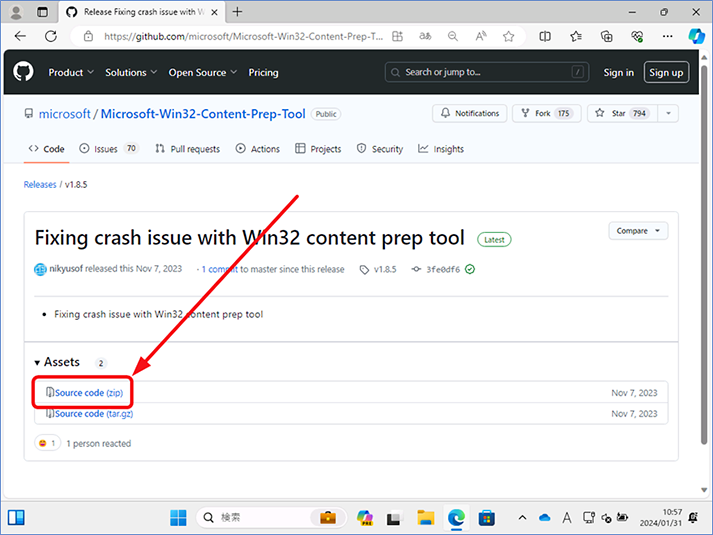The image size is (713, 535).
Task: Open the Projects tab
Action: [x=318, y=149]
